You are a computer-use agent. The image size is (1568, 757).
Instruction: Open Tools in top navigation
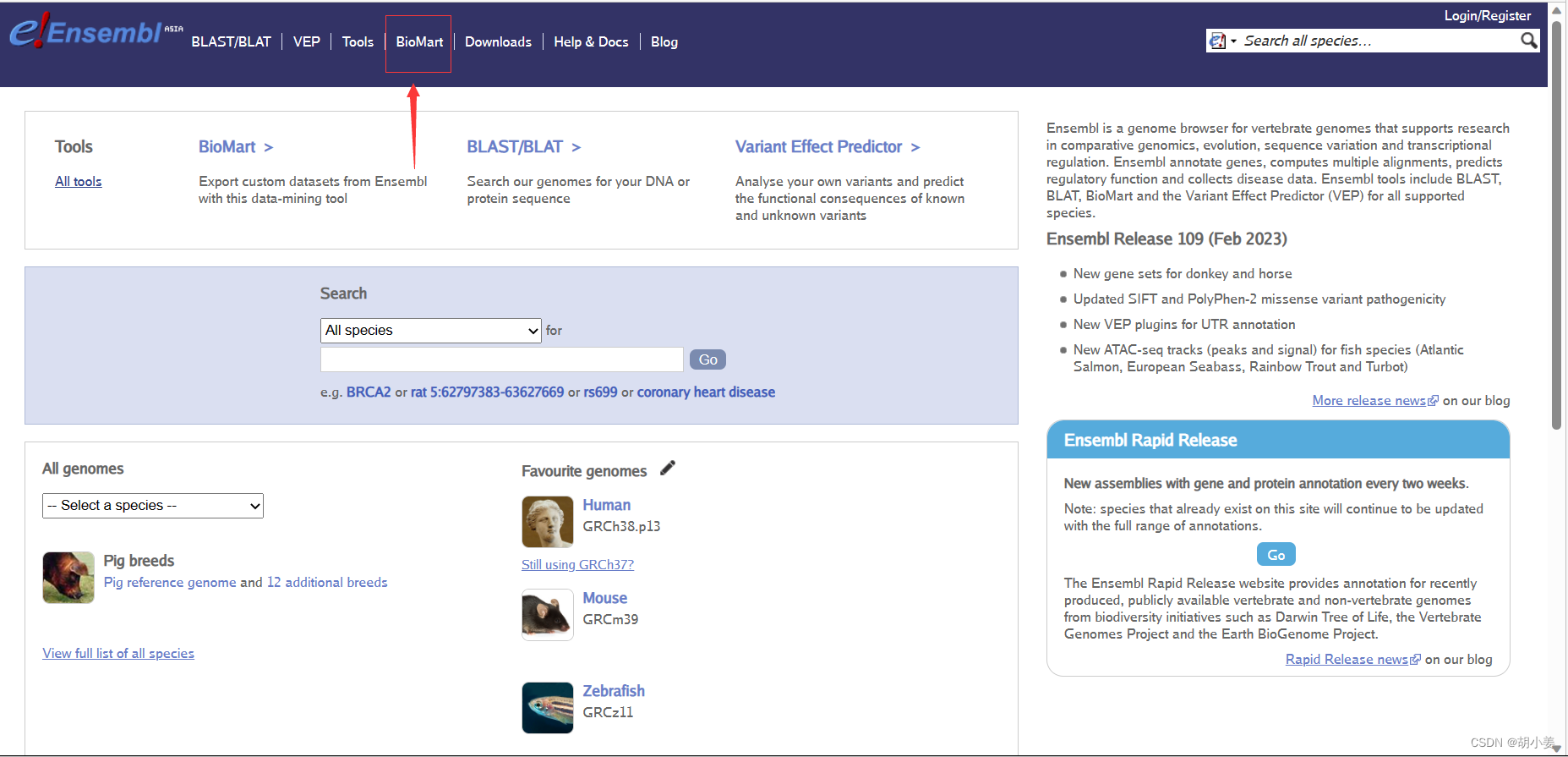pos(358,41)
